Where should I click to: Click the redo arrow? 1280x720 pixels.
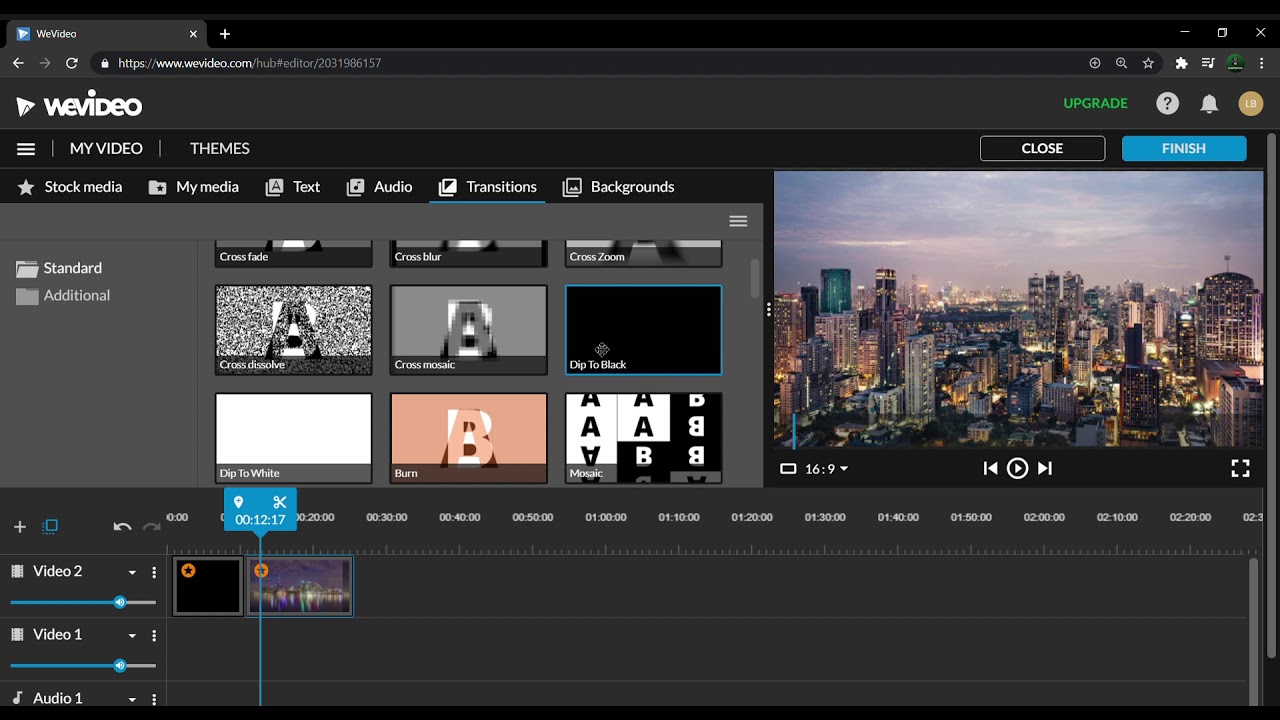coord(151,527)
